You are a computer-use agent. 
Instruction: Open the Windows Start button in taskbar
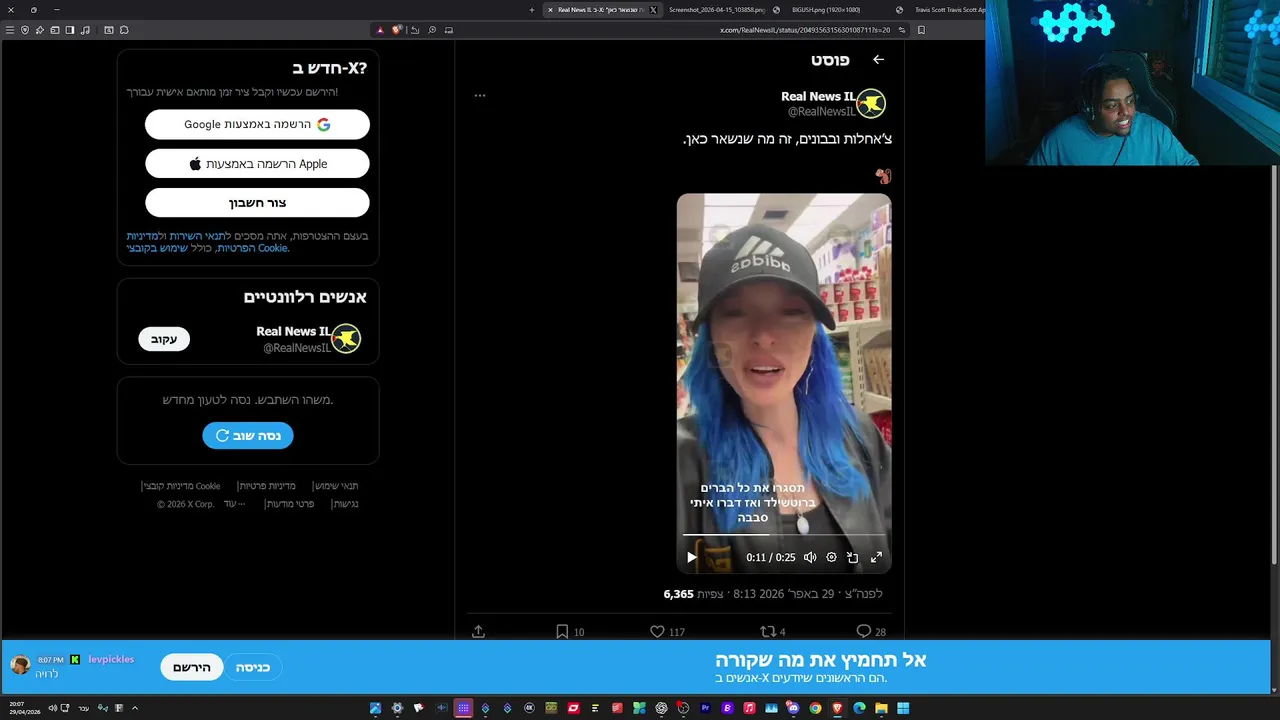tap(903, 708)
